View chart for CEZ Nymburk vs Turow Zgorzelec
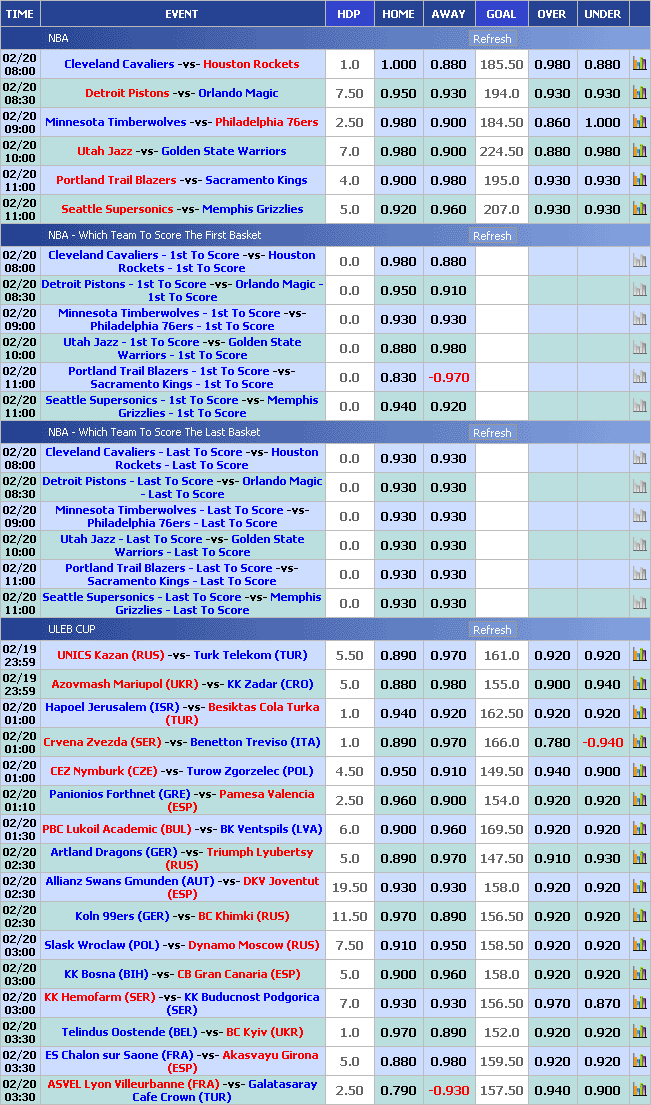 [x=639, y=772]
